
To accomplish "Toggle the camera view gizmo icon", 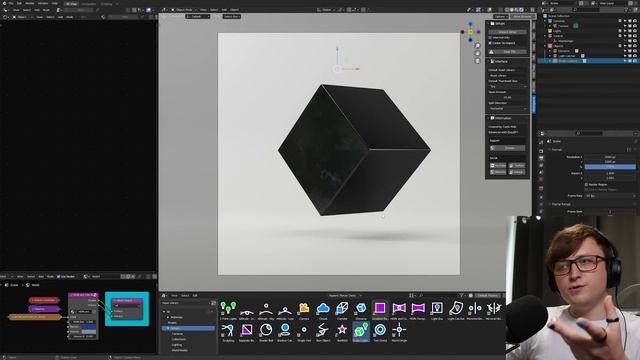I will 478,61.
